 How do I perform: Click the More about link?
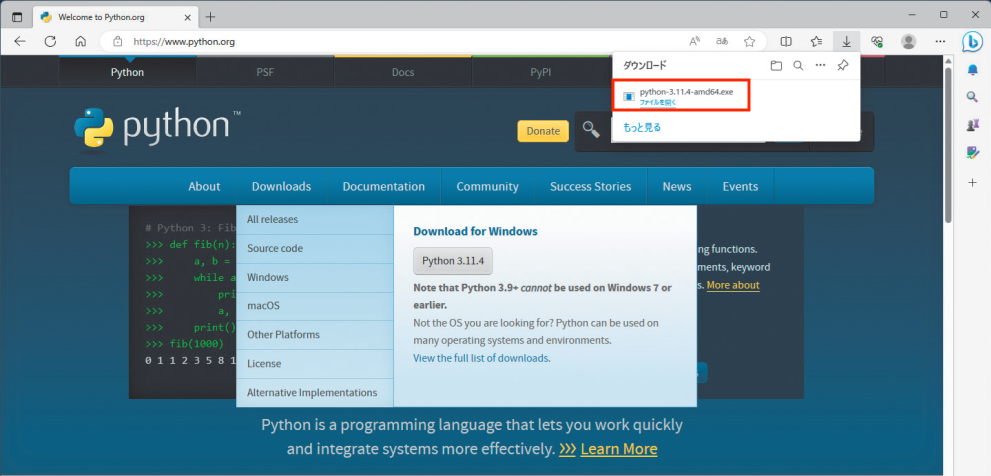(733, 285)
